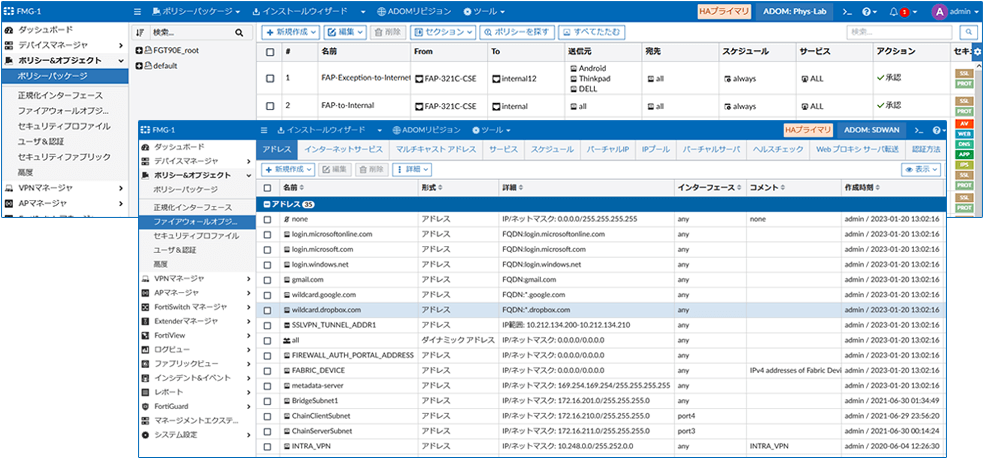
Task: Click policy search field in Phys-Lab toolbar
Action: coord(899,32)
